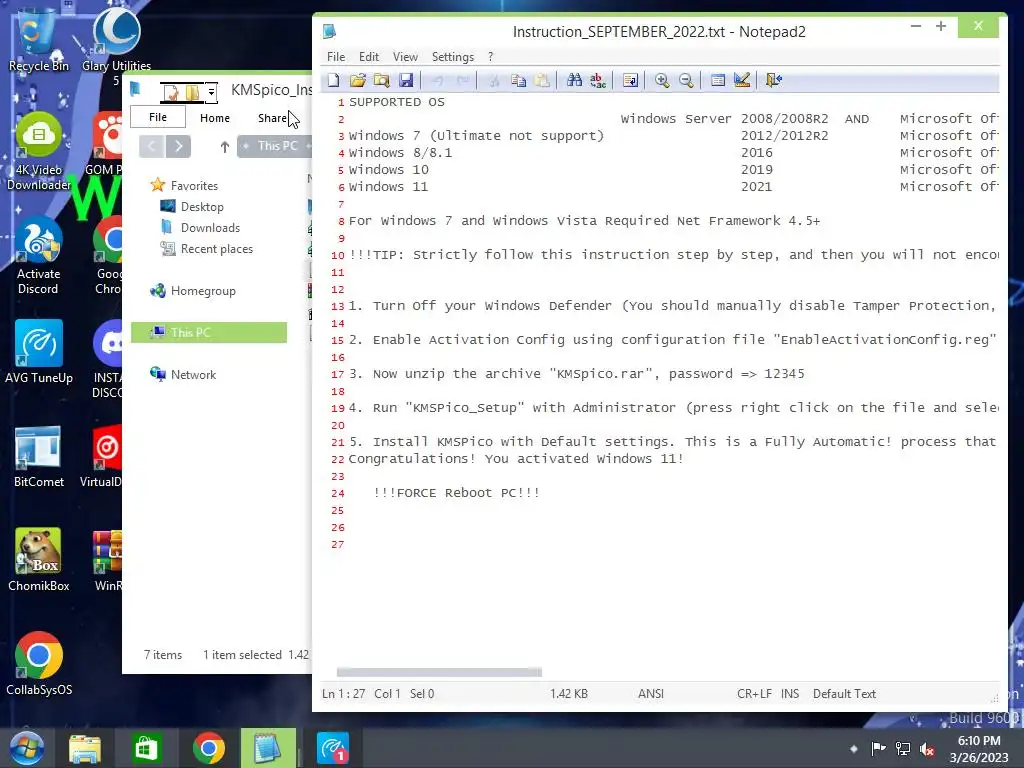
Task: Open Google Chrome from taskbar
Action: point(208,748)
